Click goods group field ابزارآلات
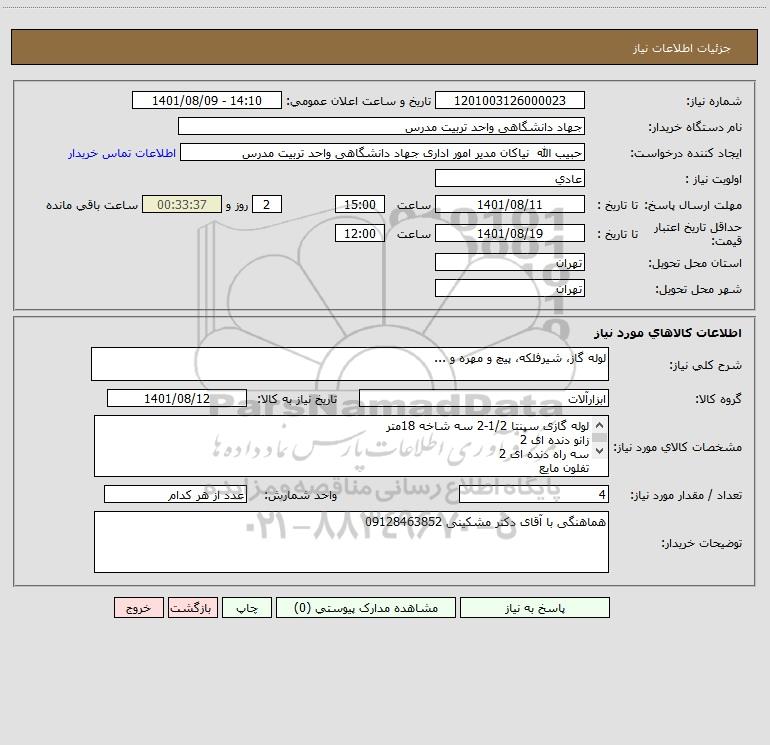The height and width of the screenshot is (745, 770). tap(484, 398)
